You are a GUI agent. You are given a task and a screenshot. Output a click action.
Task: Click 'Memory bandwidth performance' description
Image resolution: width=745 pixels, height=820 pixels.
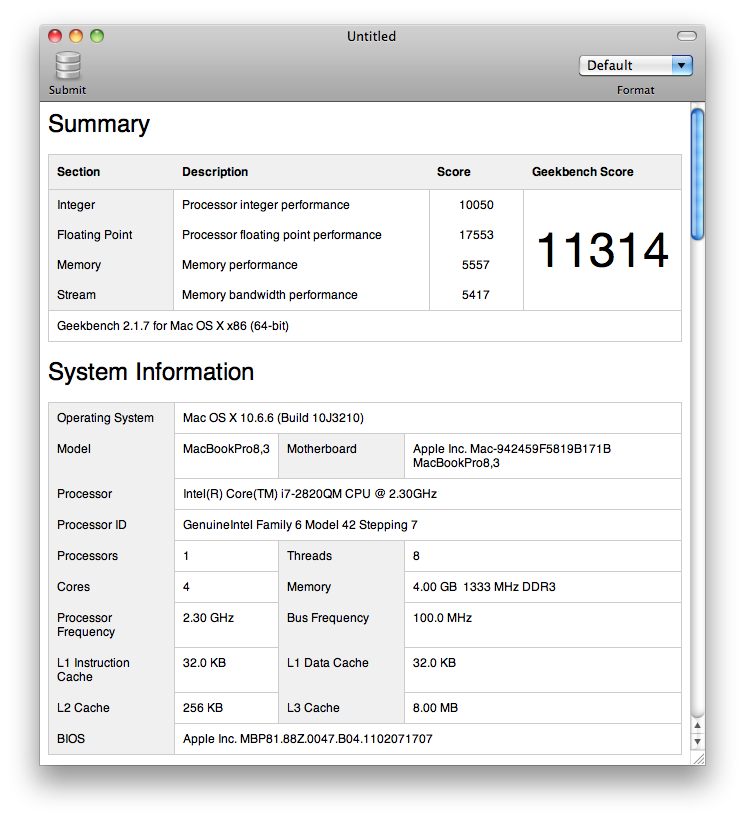(x=270, y=295)
